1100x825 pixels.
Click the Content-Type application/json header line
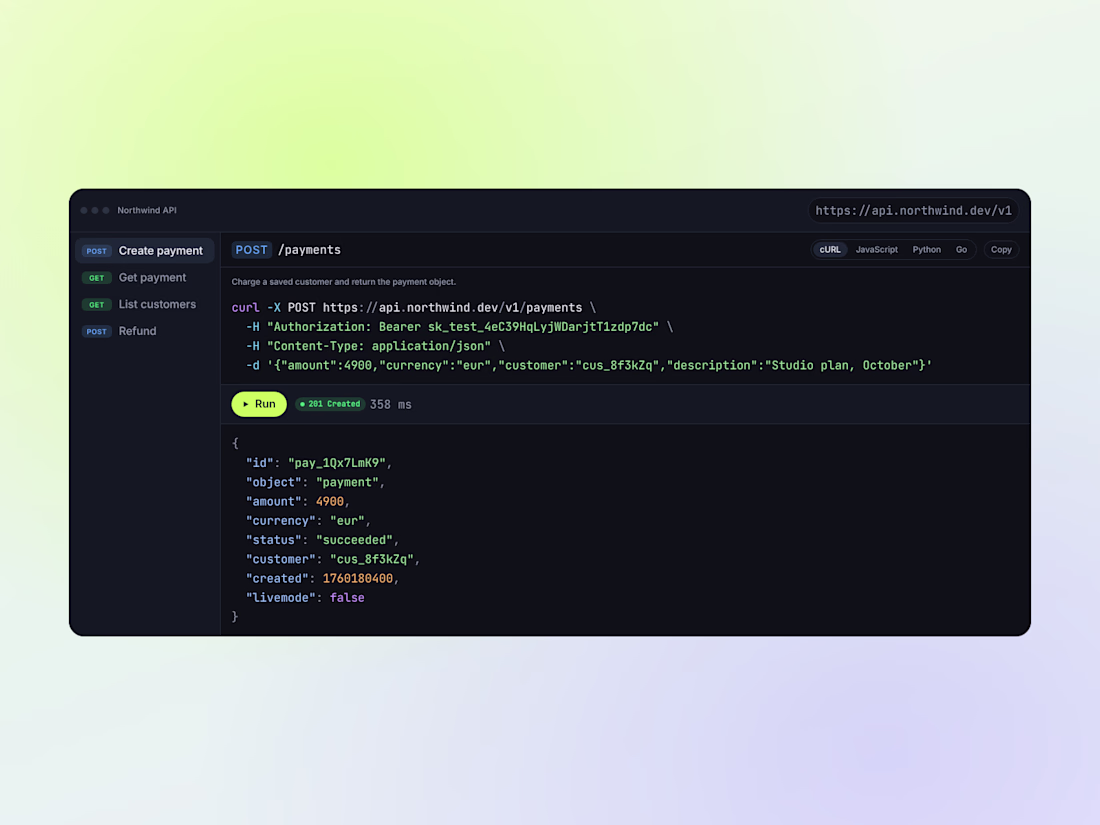(375, 347)
